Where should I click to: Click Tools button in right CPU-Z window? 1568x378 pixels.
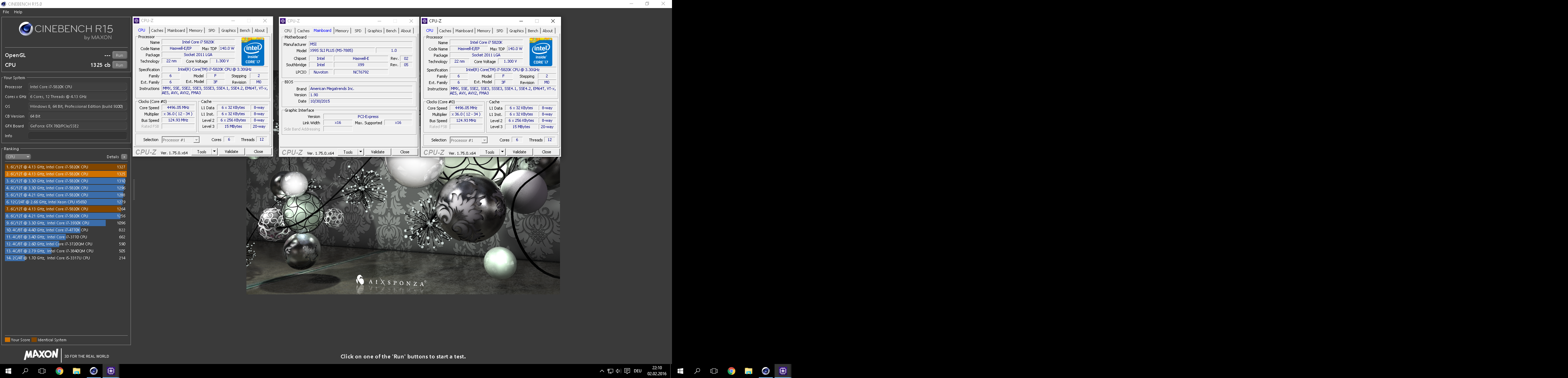[489, 152]
